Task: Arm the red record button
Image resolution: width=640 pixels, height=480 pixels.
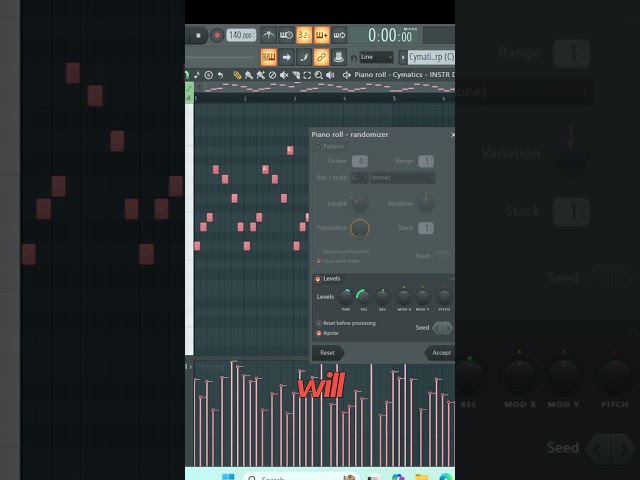Action: pyautogui.click(x=217, y=36)
